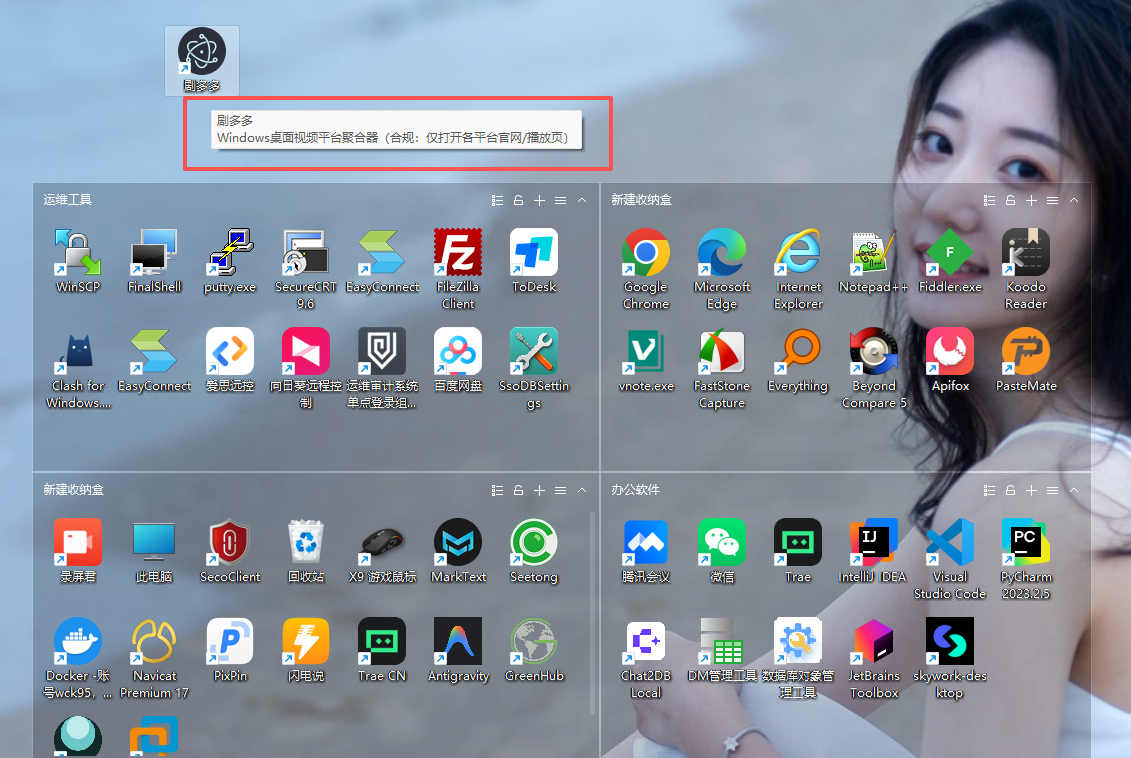
Task: Select the putty.exe icon
Action: [230, 261]
